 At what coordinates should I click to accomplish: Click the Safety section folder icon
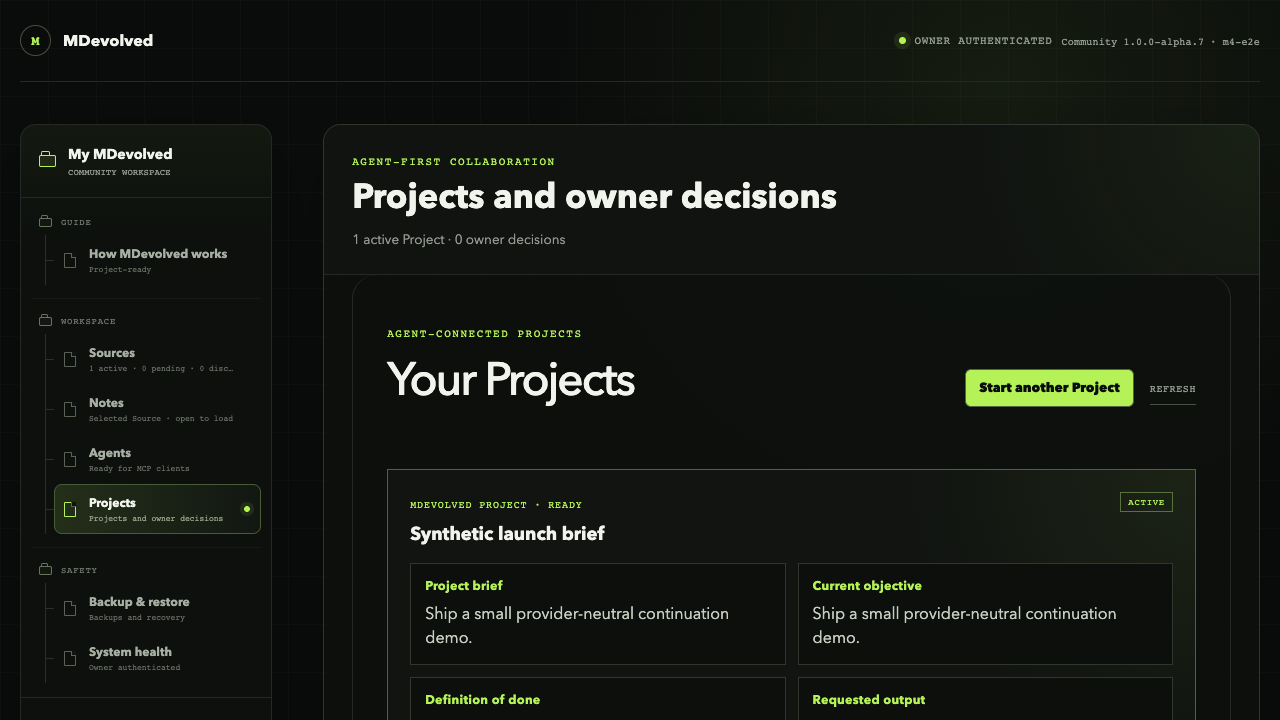(45, 570)
